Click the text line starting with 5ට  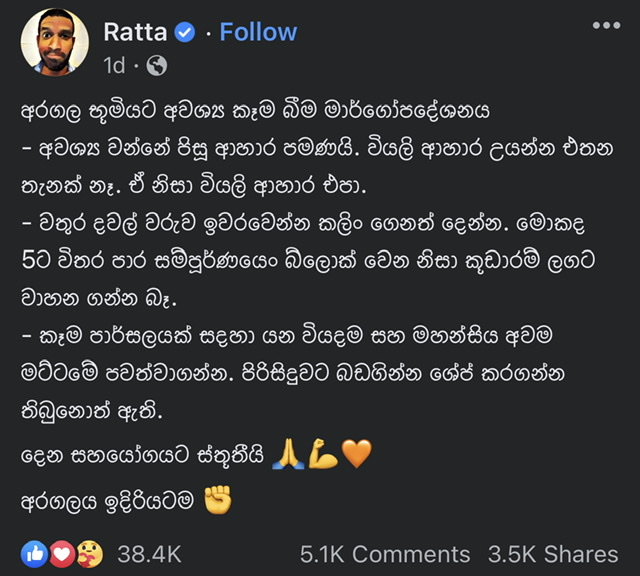(x=308, y=261)
